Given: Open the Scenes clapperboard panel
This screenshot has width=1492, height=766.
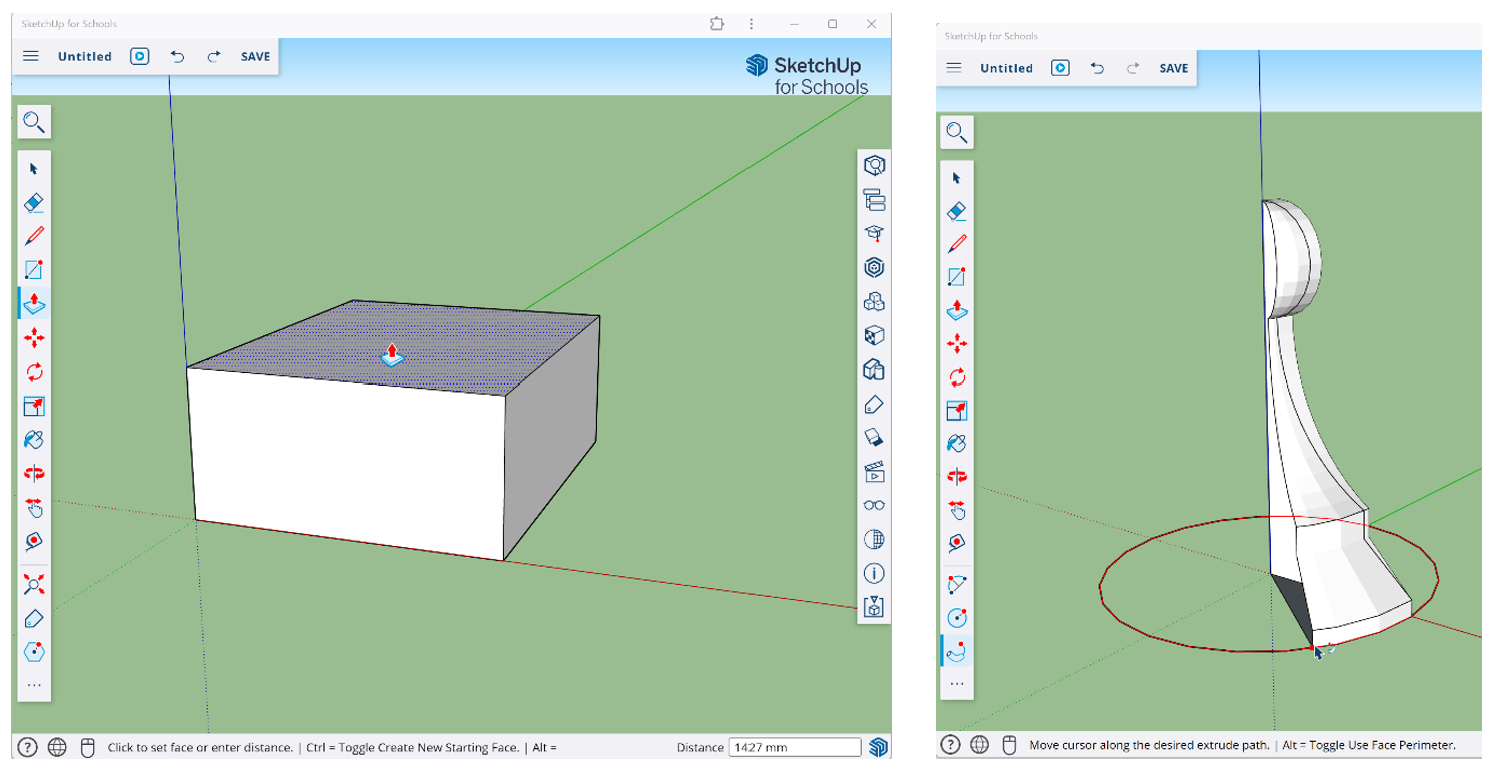Looking at the screenshot, I should (874, 471).
